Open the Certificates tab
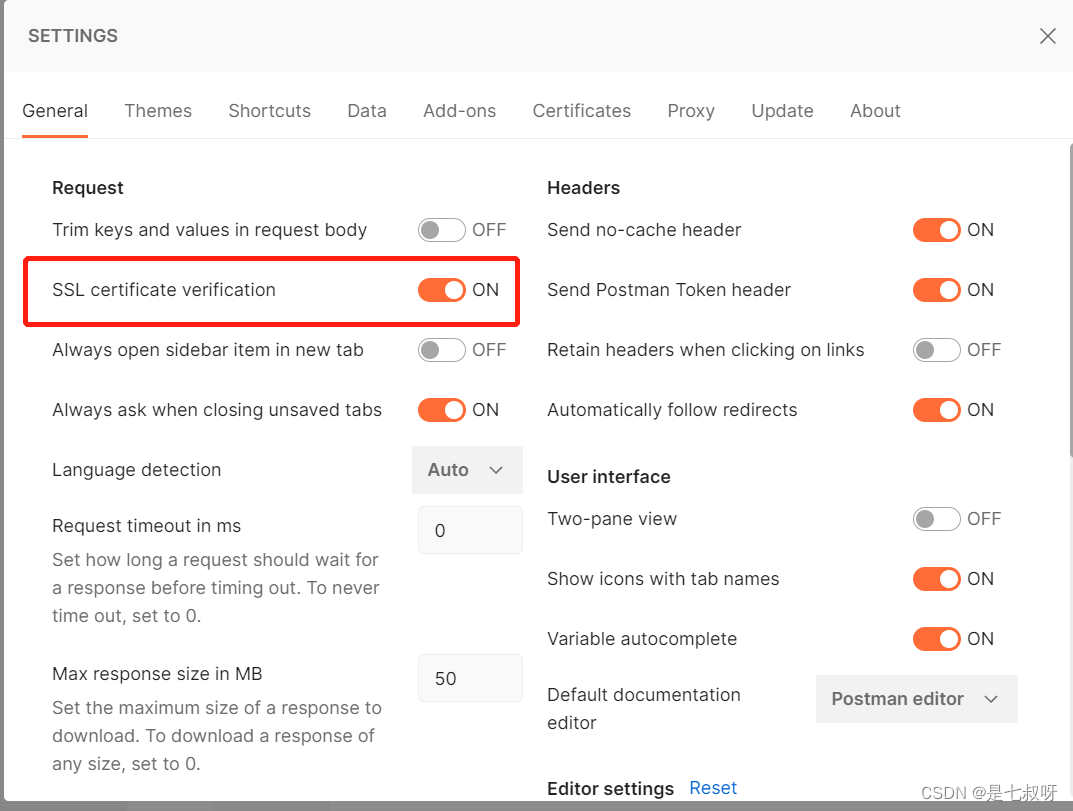 tap(581, 111)
